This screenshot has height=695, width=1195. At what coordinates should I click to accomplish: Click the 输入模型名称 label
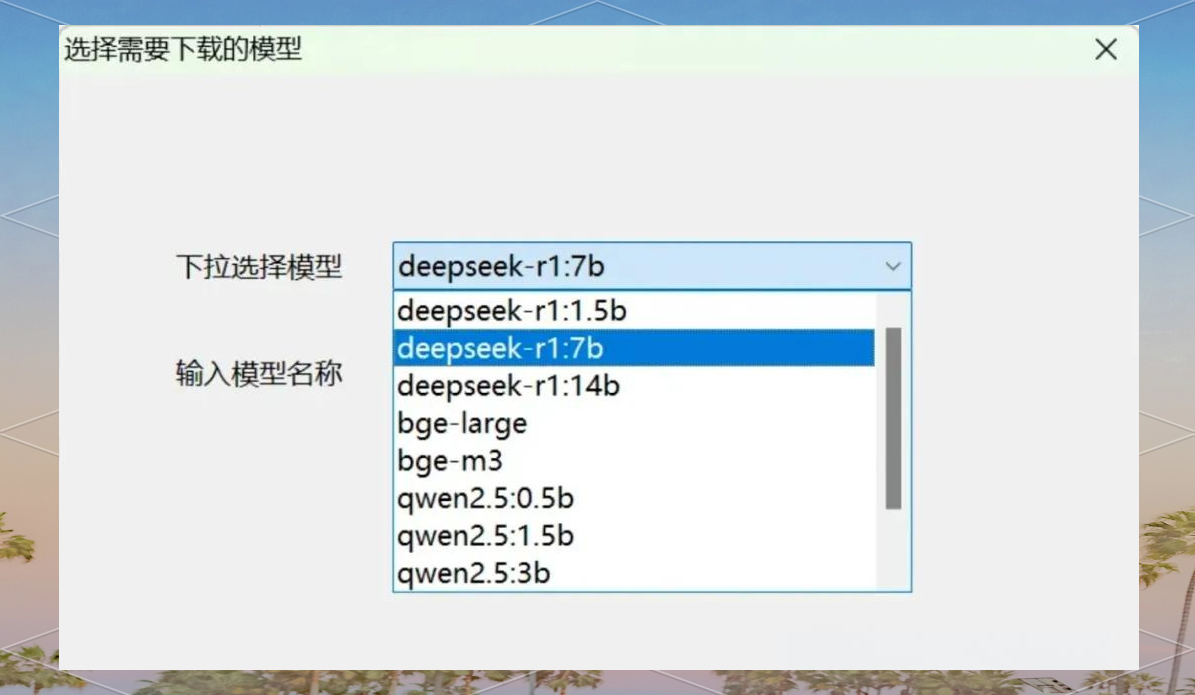coord(259,373)
